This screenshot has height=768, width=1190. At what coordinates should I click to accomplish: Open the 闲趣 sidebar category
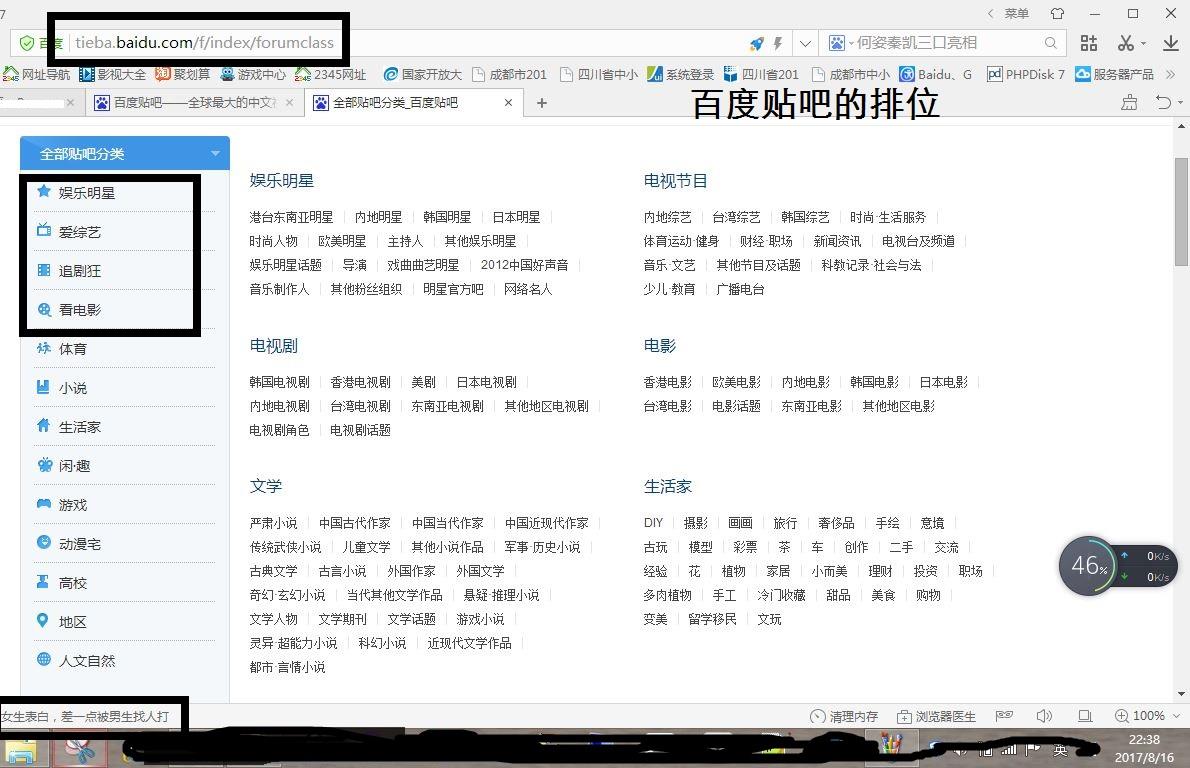(x=74, y=465)
